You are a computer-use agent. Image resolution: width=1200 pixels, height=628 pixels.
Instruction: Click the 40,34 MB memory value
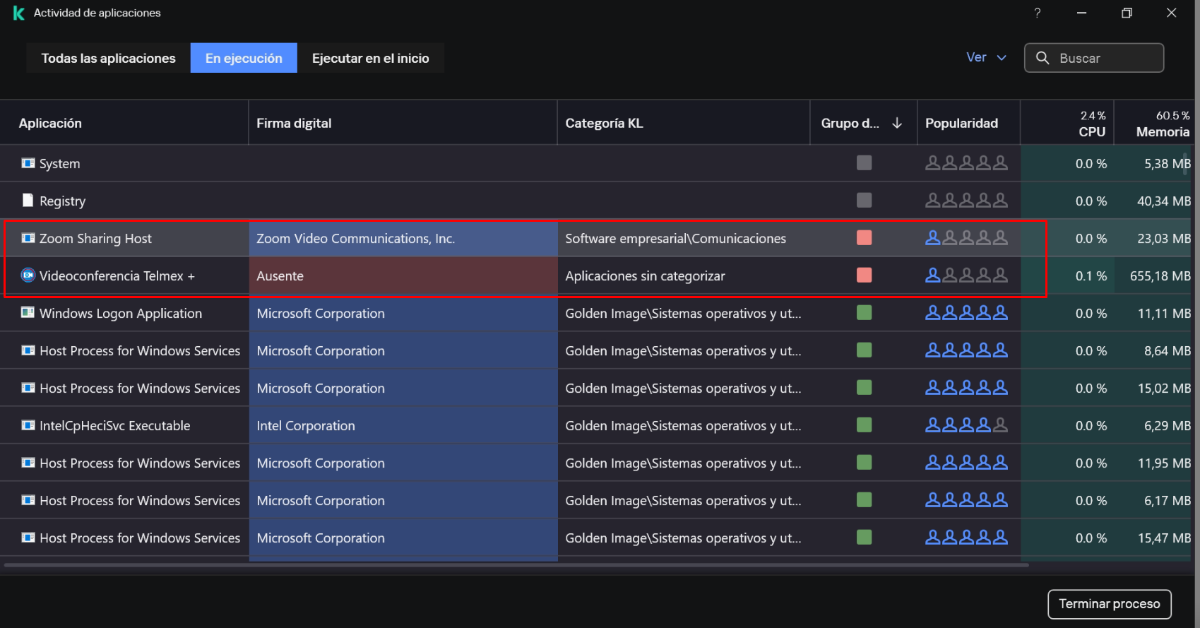pos(1164,200)
